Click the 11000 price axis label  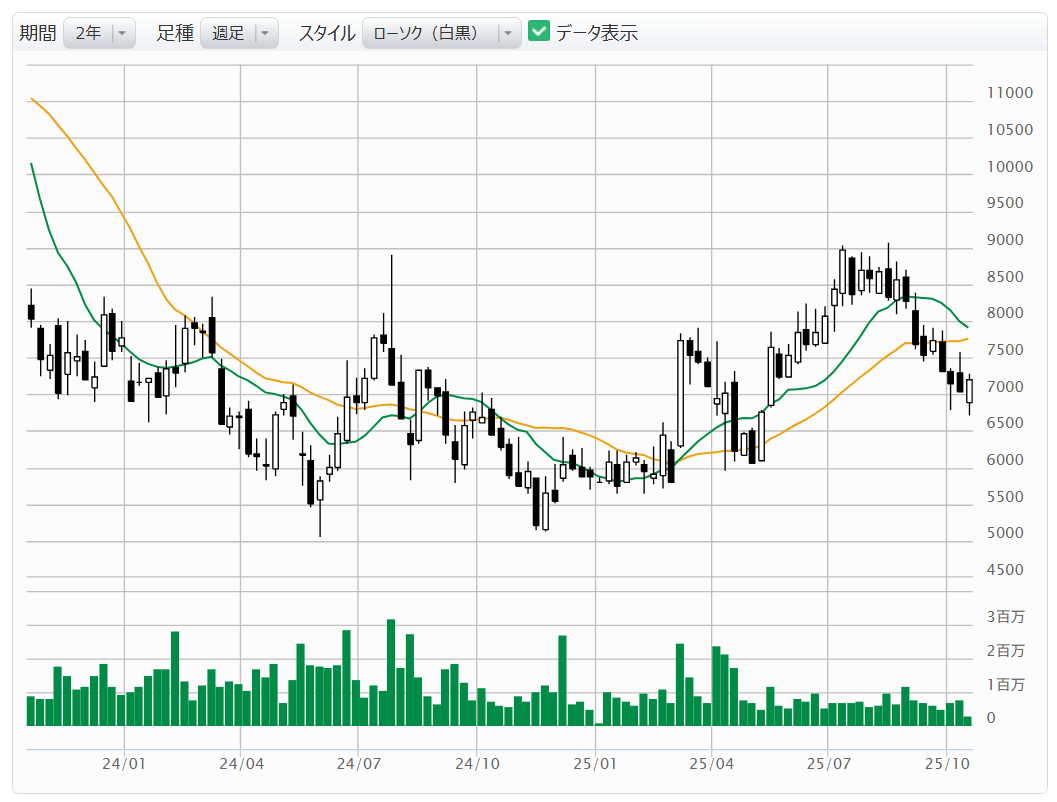[1008, 93]
